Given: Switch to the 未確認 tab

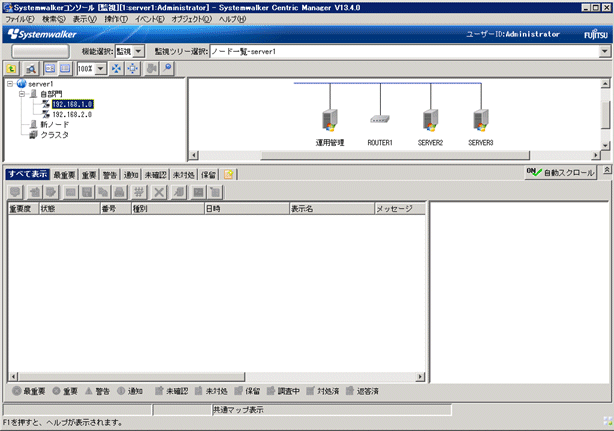Looking at the screenshot, I should 155,175.
